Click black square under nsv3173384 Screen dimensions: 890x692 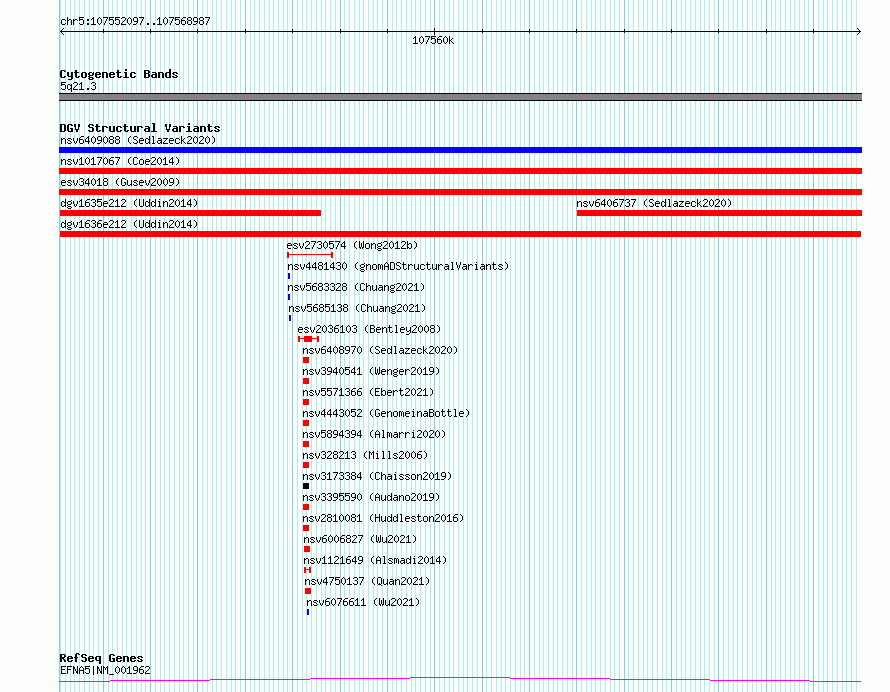coord(306,486)
